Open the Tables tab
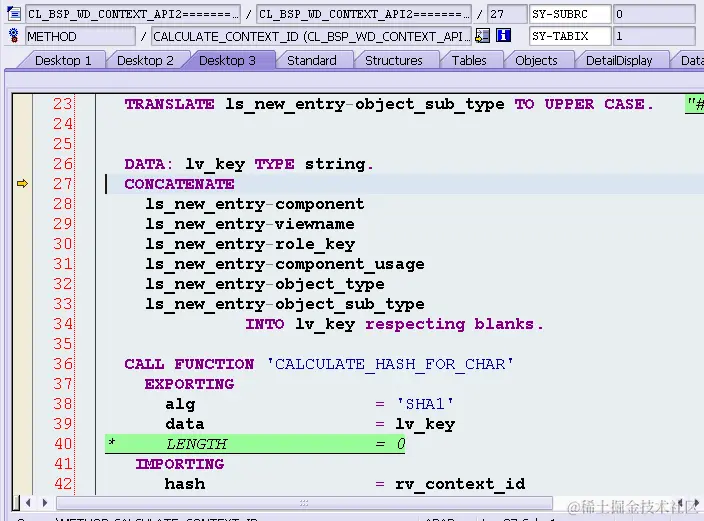 pyautogui.click(x=469, y=61)
